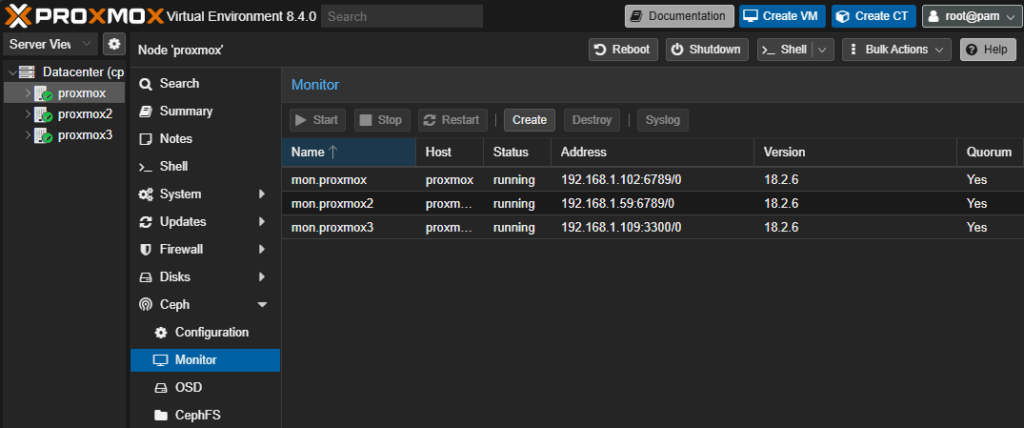Screen dimensions: 1024x428
Task: Expand the Disks submenu arrow
Action: [263, 277]
